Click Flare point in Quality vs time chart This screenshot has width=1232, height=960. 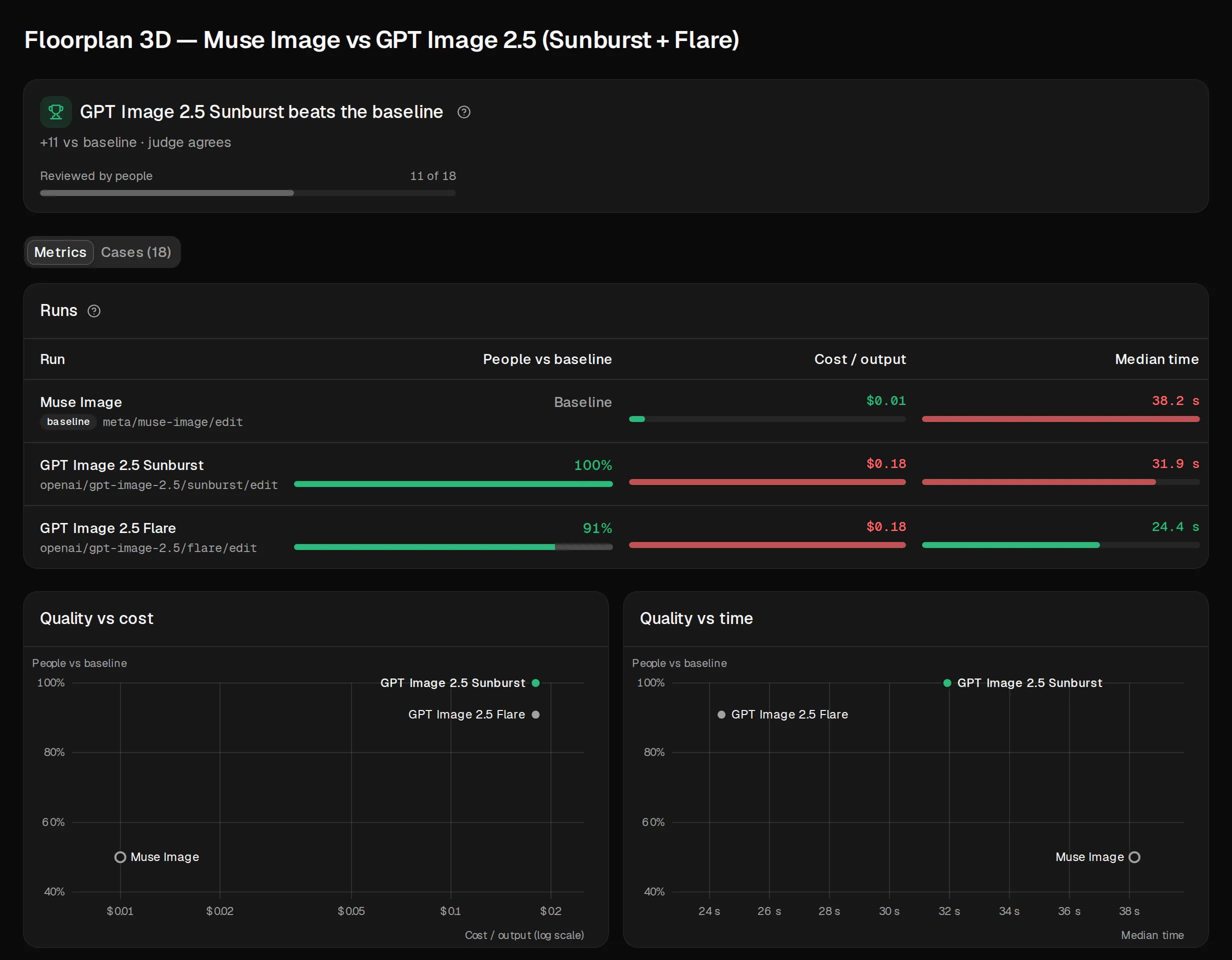(x=721, y=714)
